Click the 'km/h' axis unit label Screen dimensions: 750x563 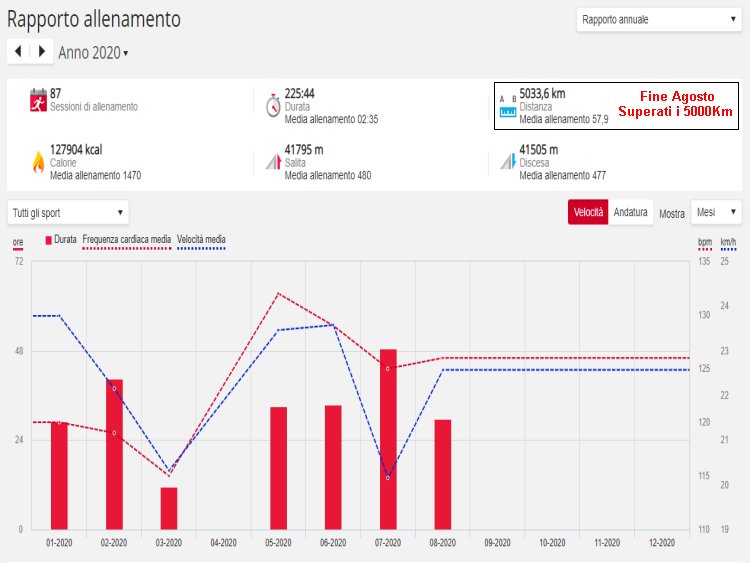(x=728, y=243)
